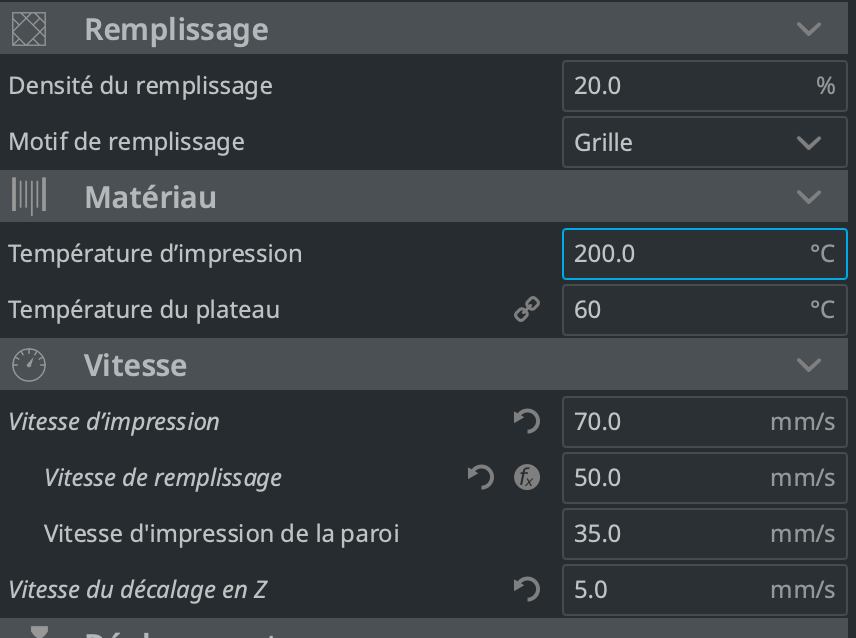Reset Vitesse de remplissage with its revert arrow

point(481,478)
